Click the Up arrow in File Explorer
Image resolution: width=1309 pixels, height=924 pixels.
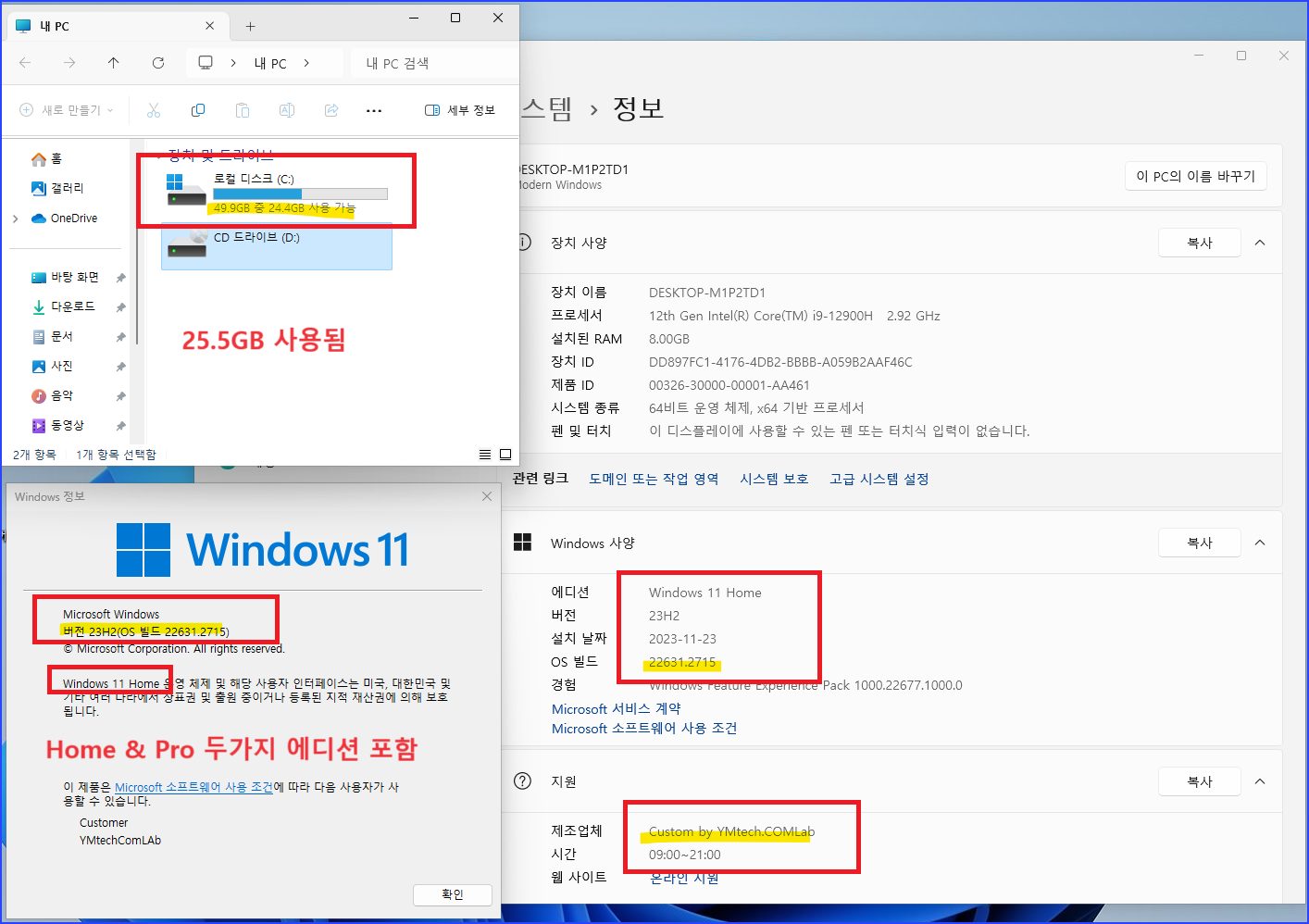tap(114, 63)
